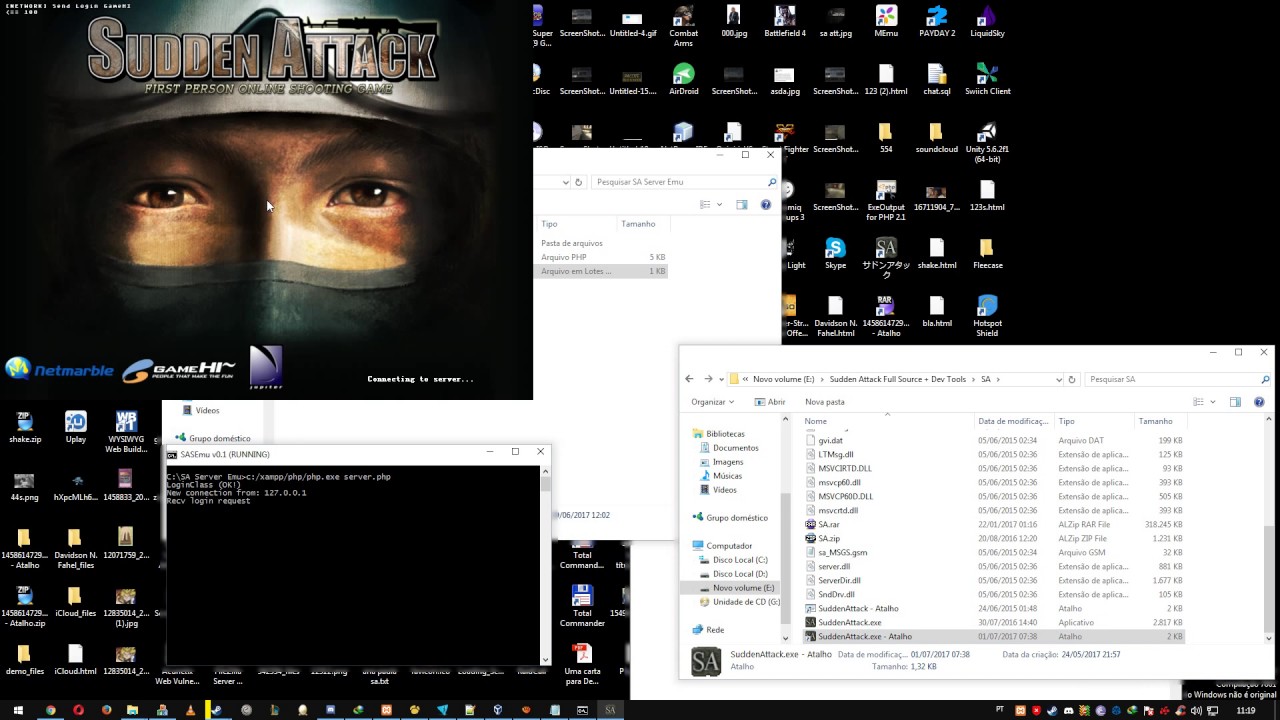Go back in SA explorer window

click(x=689, y=379)
